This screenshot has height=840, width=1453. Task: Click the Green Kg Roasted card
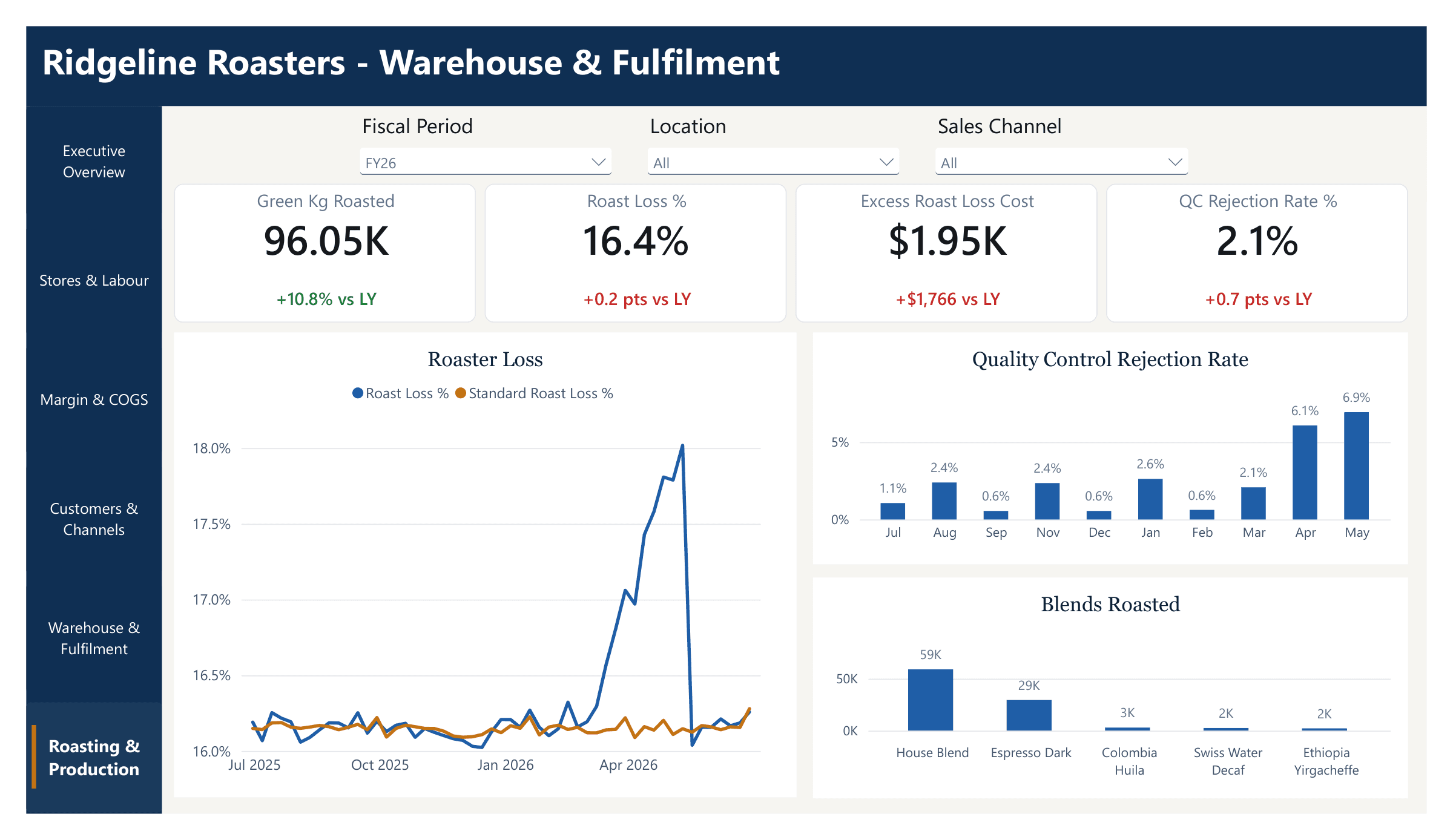pos(325,253)
